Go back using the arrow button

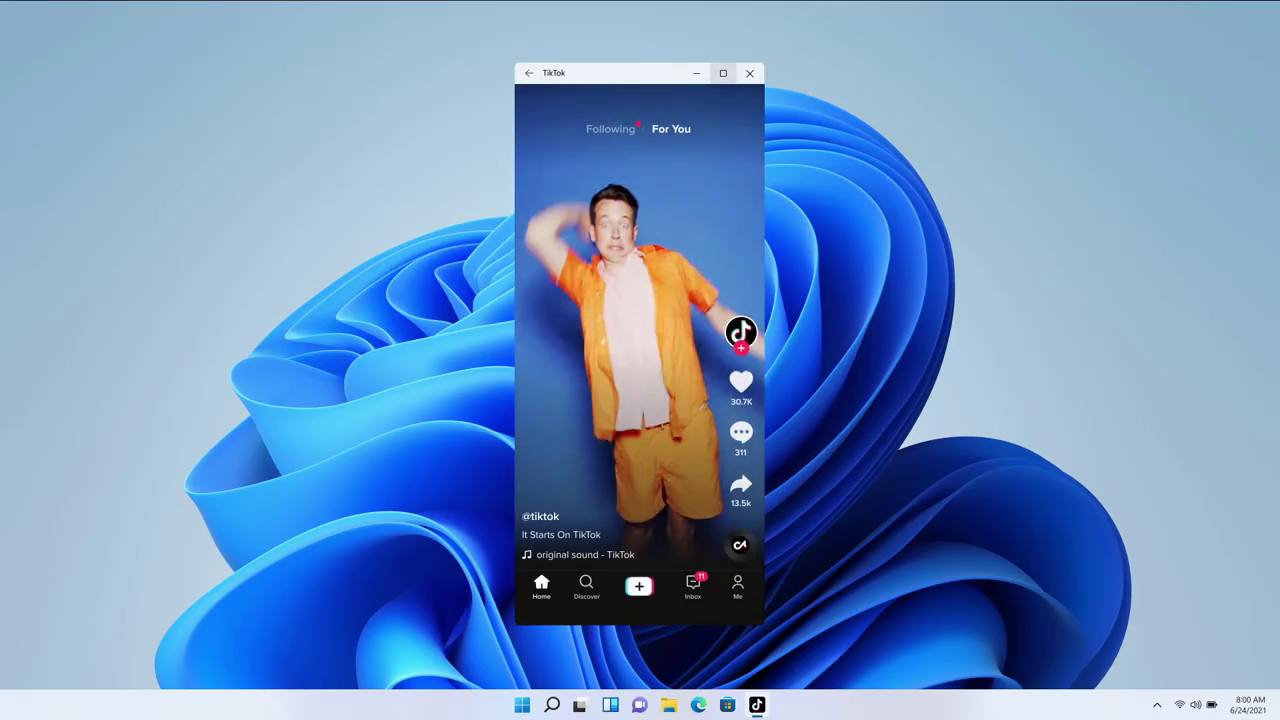[x=529, y=72]
